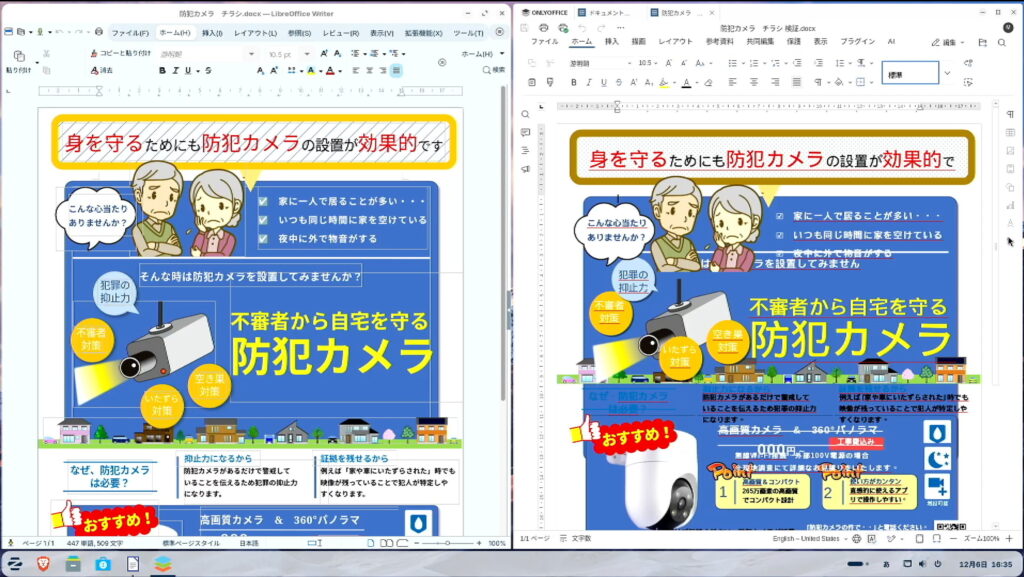Open the 挿入 tab in ONLYOFFICE

click(611, 42)
